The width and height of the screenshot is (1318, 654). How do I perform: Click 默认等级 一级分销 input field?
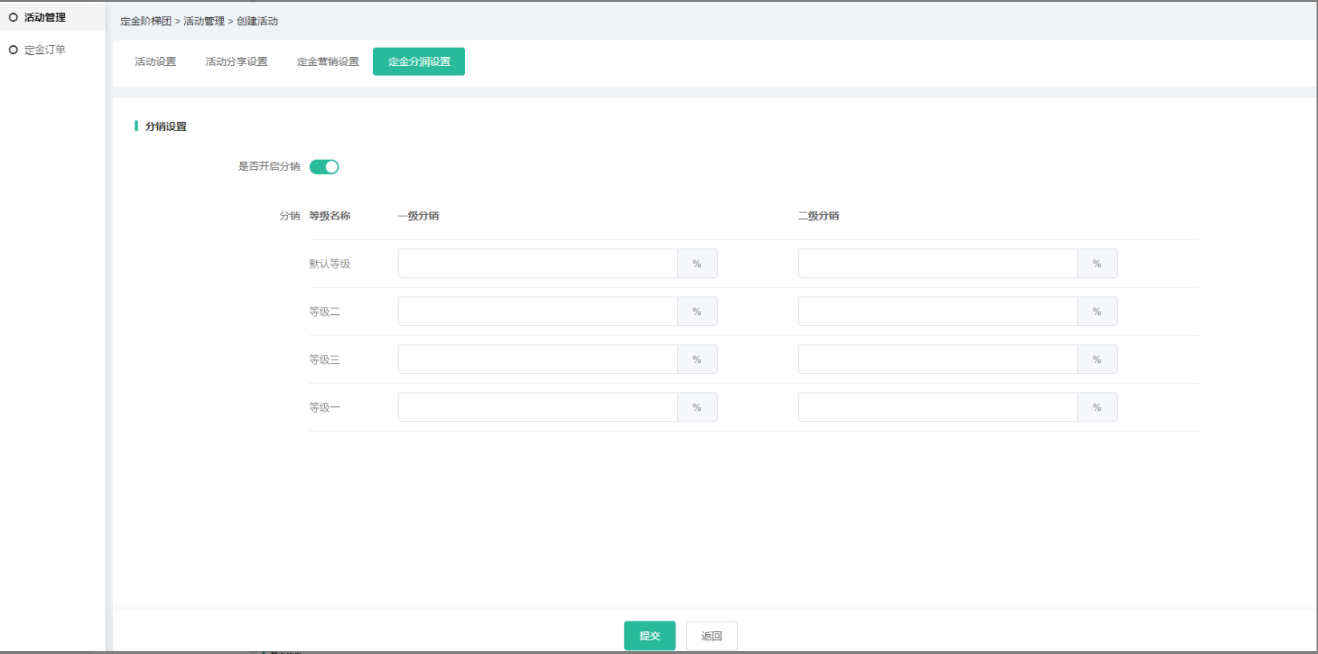pos(538,264)
